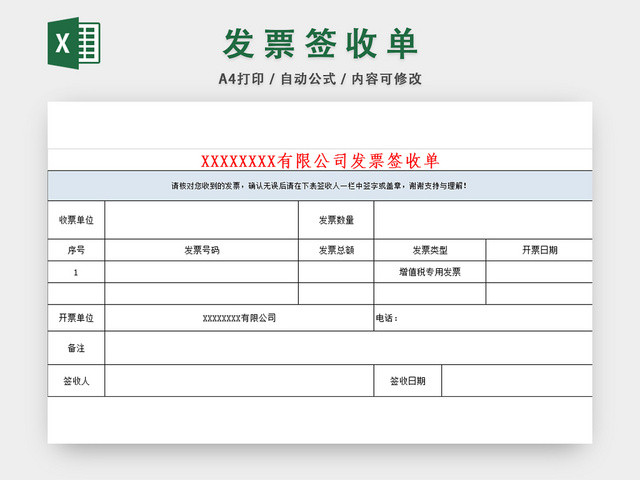Click the blue notice row starting 请核对您收到的发票
Viewport: 640px width, 480px height.
click(x=320, y=186)
